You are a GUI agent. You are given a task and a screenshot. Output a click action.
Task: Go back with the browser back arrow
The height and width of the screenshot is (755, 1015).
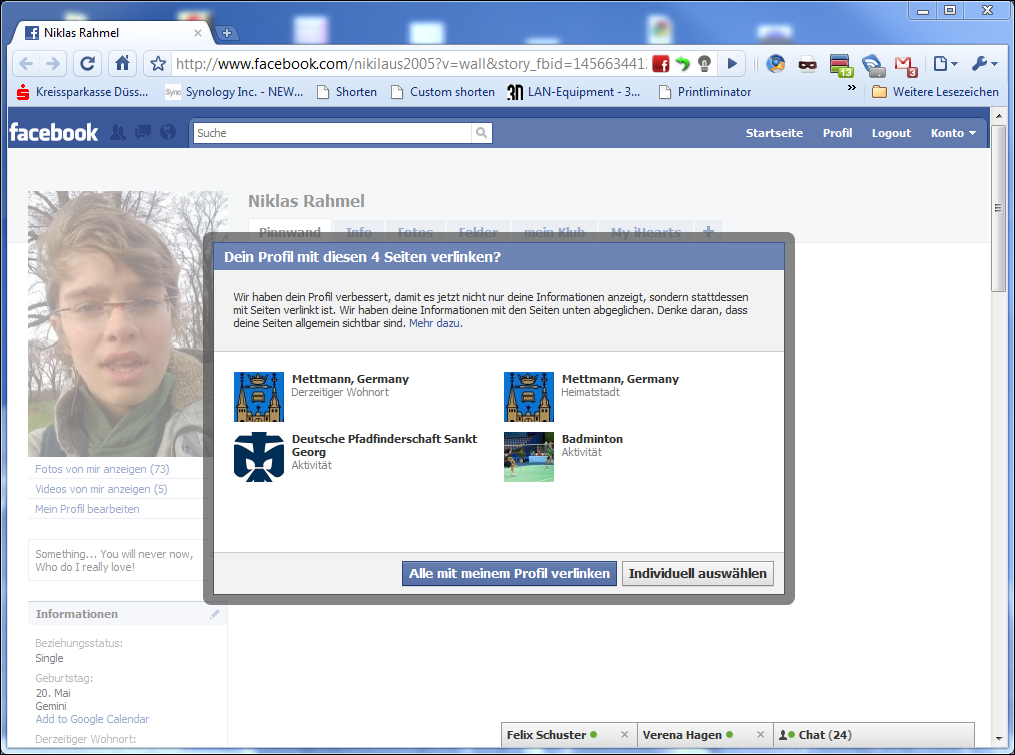pos(27,63)
